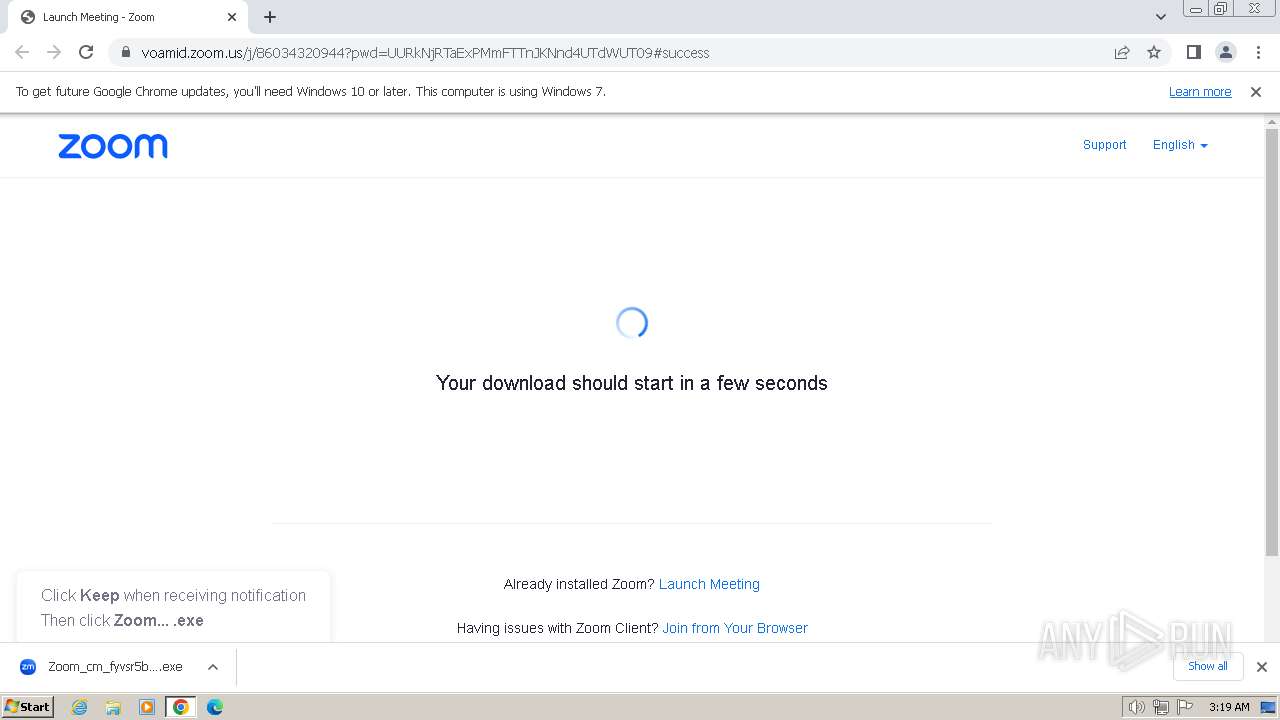The width and height of the screenshot is (1280, 720).
Task: Click Join from Your Browser link
Action: click(735, 629)
